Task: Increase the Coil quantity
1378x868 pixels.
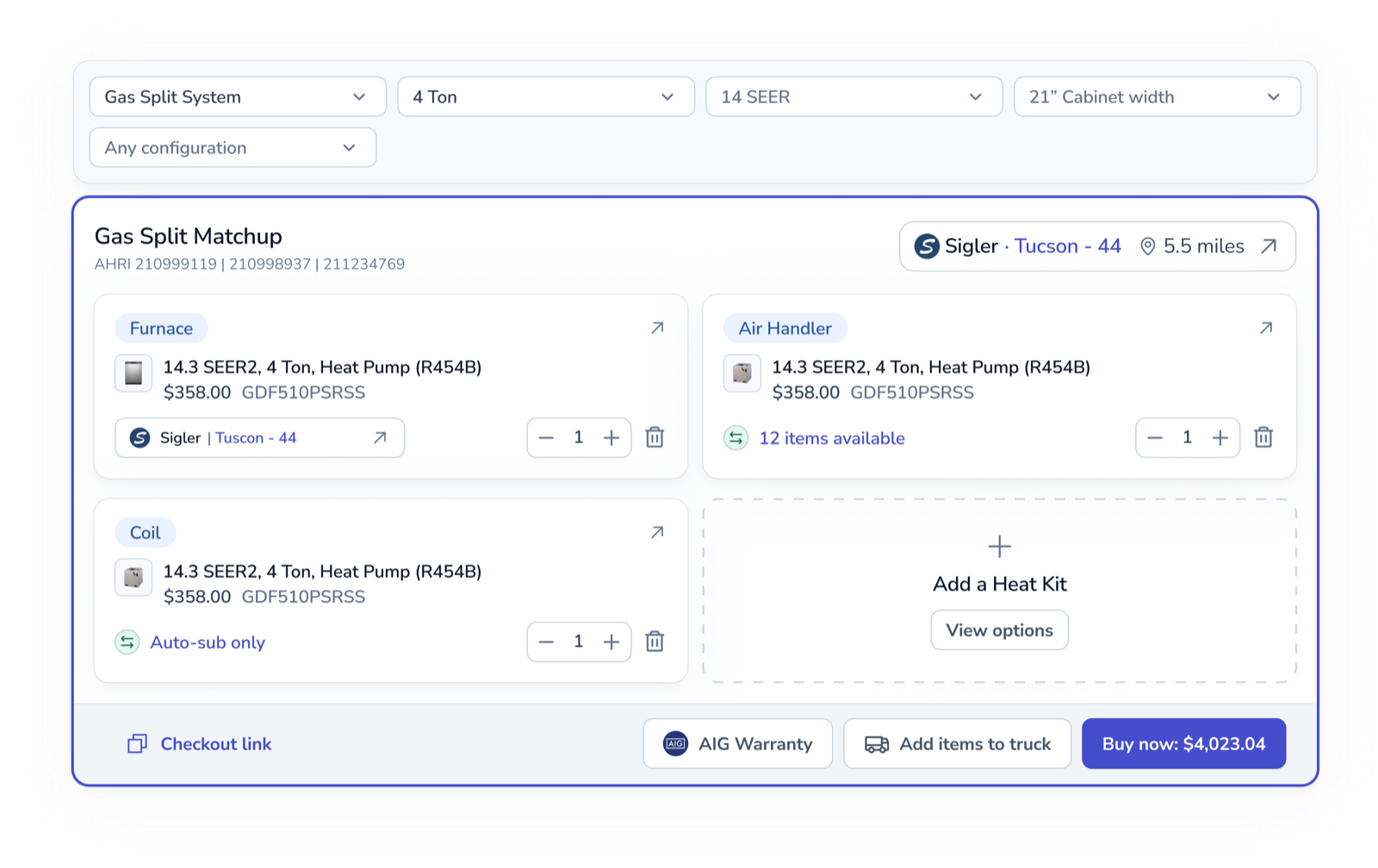Action: 611,642
